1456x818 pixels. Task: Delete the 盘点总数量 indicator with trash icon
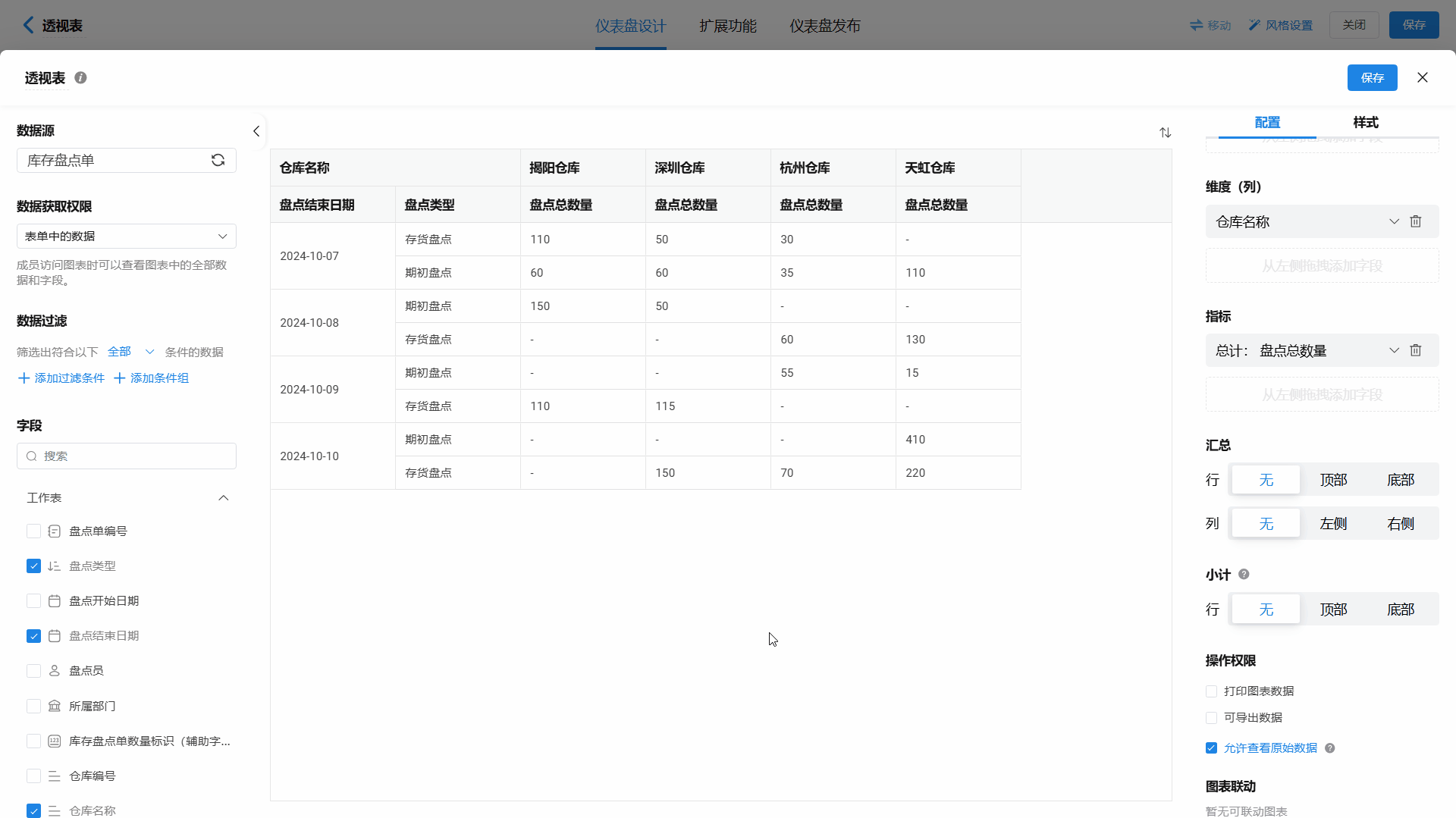1415,350
